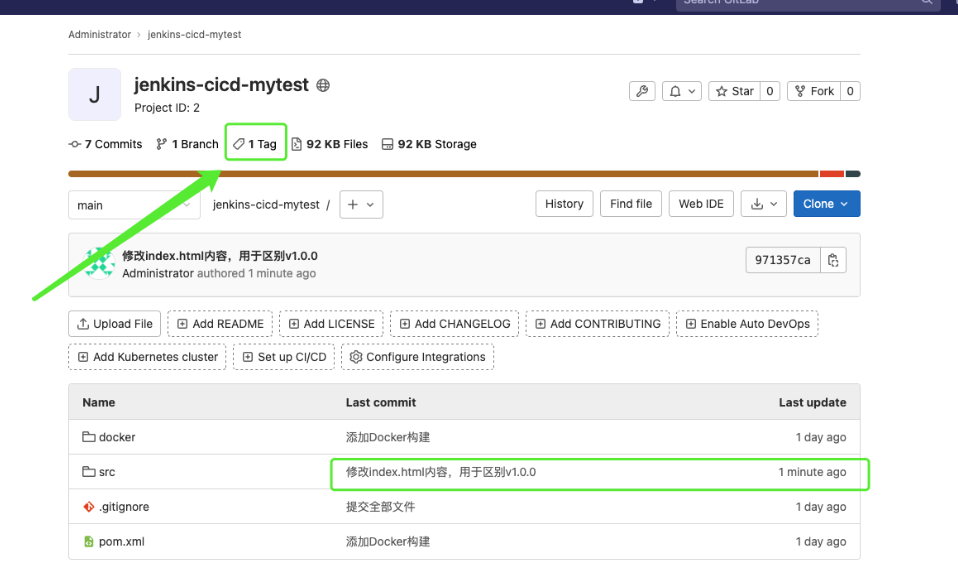Open the 1 Tag link
958x573 pixels.
point(255,144)
